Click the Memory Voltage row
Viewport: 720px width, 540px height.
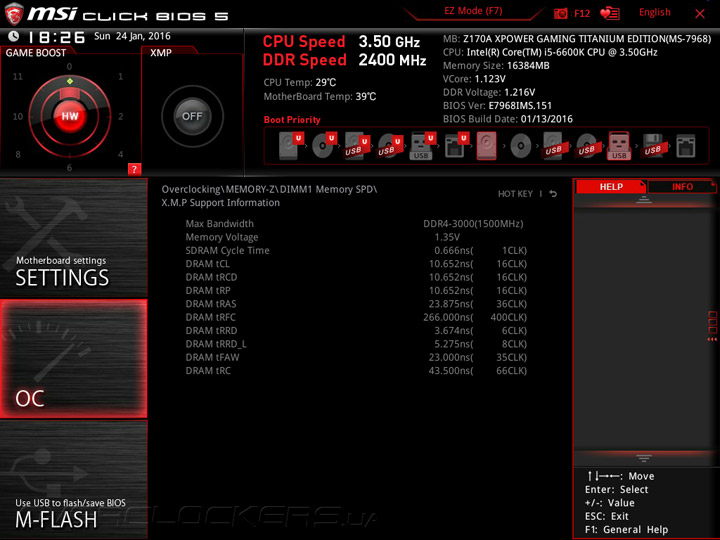click(356, 237)
